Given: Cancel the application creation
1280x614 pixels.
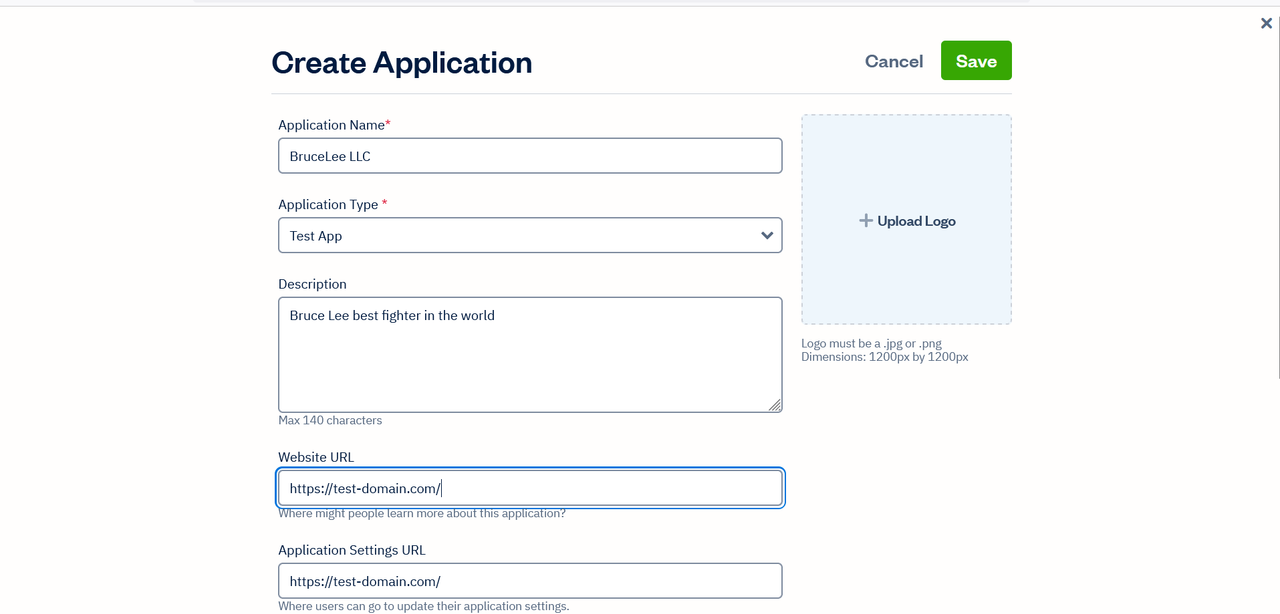Looking at the screenshot, I should pos(894,61).
